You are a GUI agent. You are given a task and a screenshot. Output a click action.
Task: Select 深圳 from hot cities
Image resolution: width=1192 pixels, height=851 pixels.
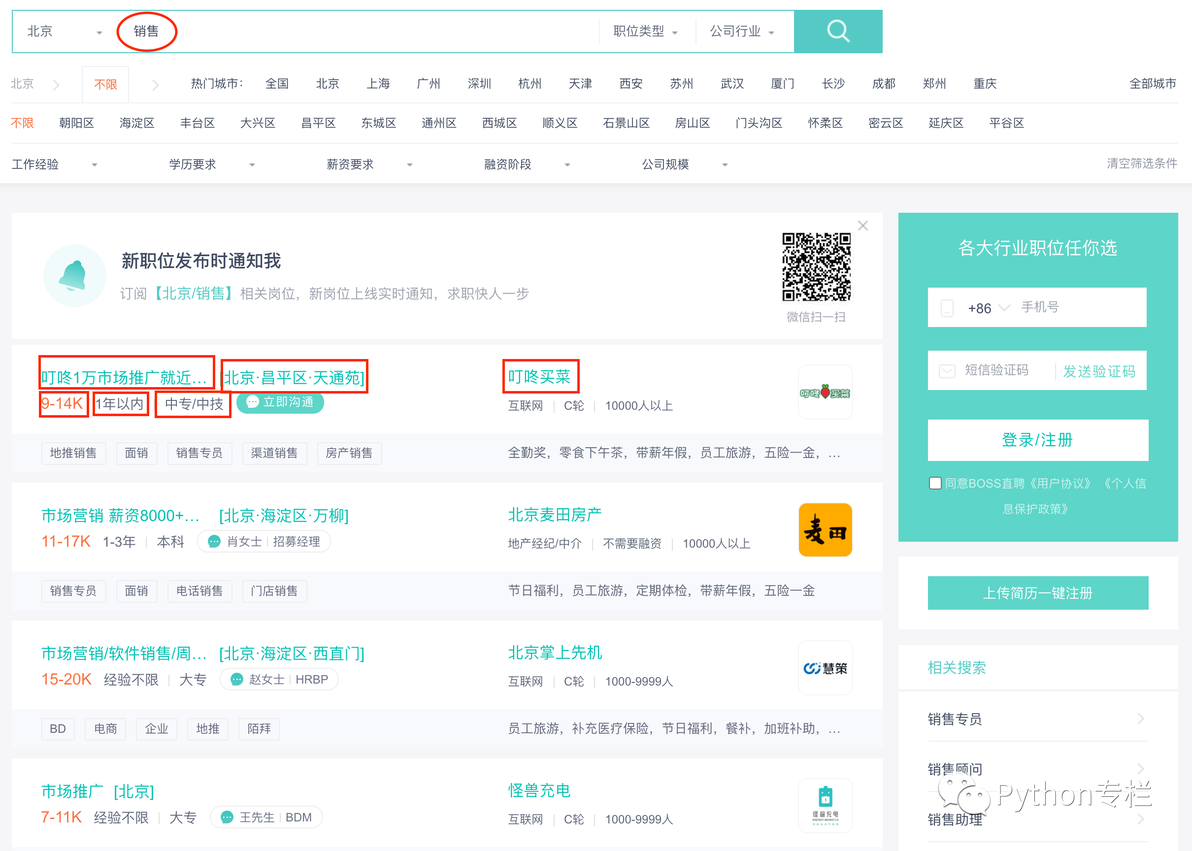(479, 84)
